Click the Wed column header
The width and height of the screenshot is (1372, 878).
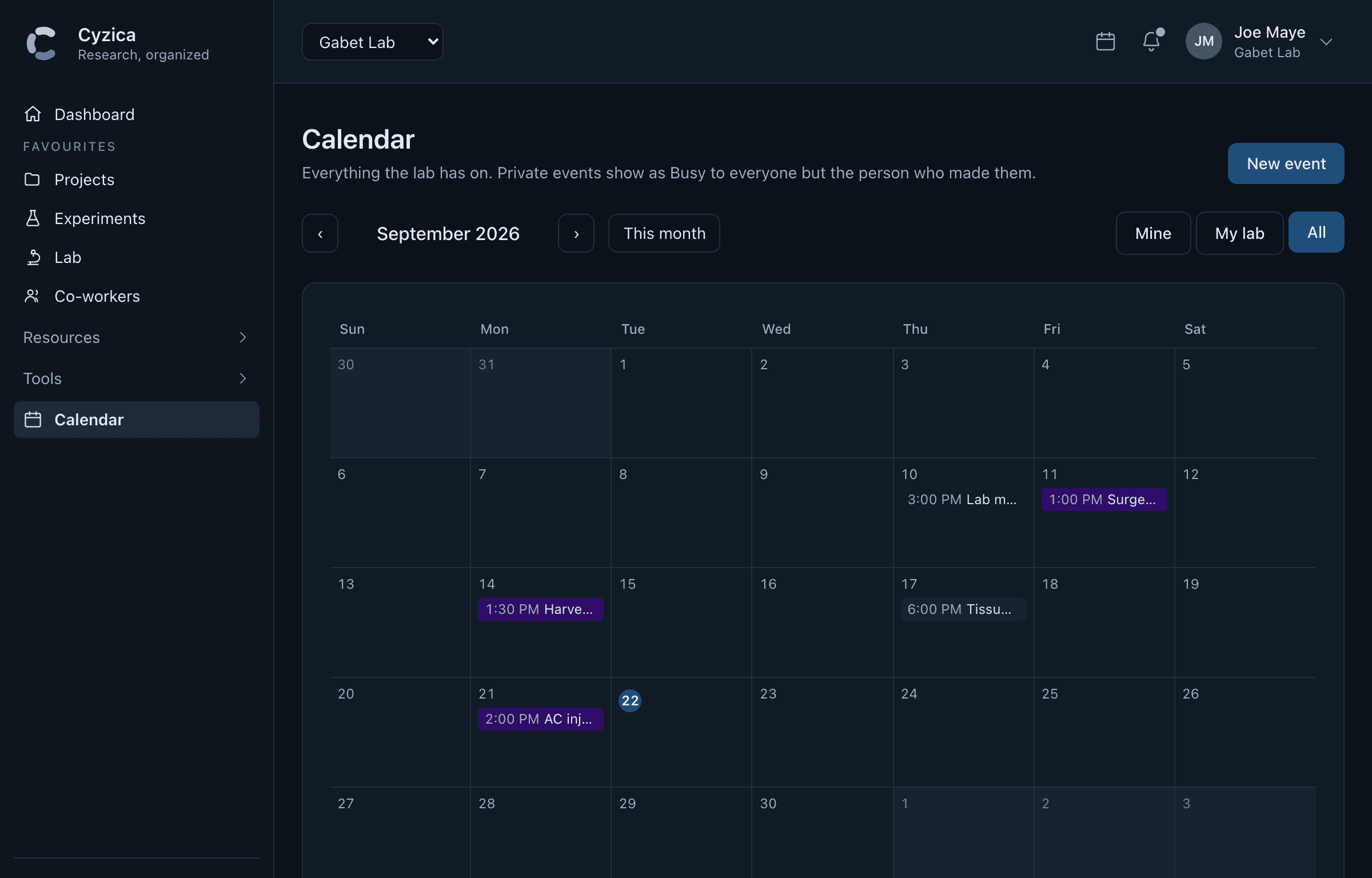[x=776, y=329]
